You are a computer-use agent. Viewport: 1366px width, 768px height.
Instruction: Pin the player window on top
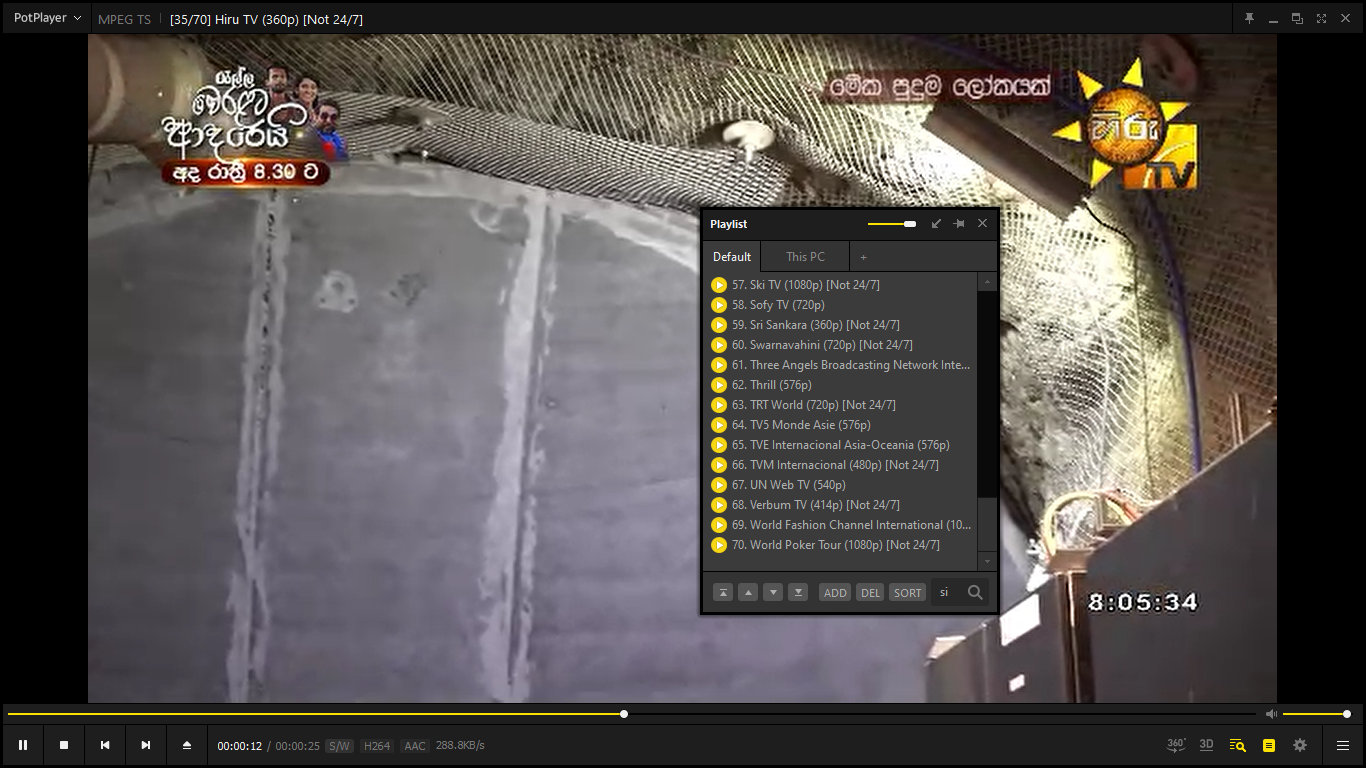click(1249, 18)
